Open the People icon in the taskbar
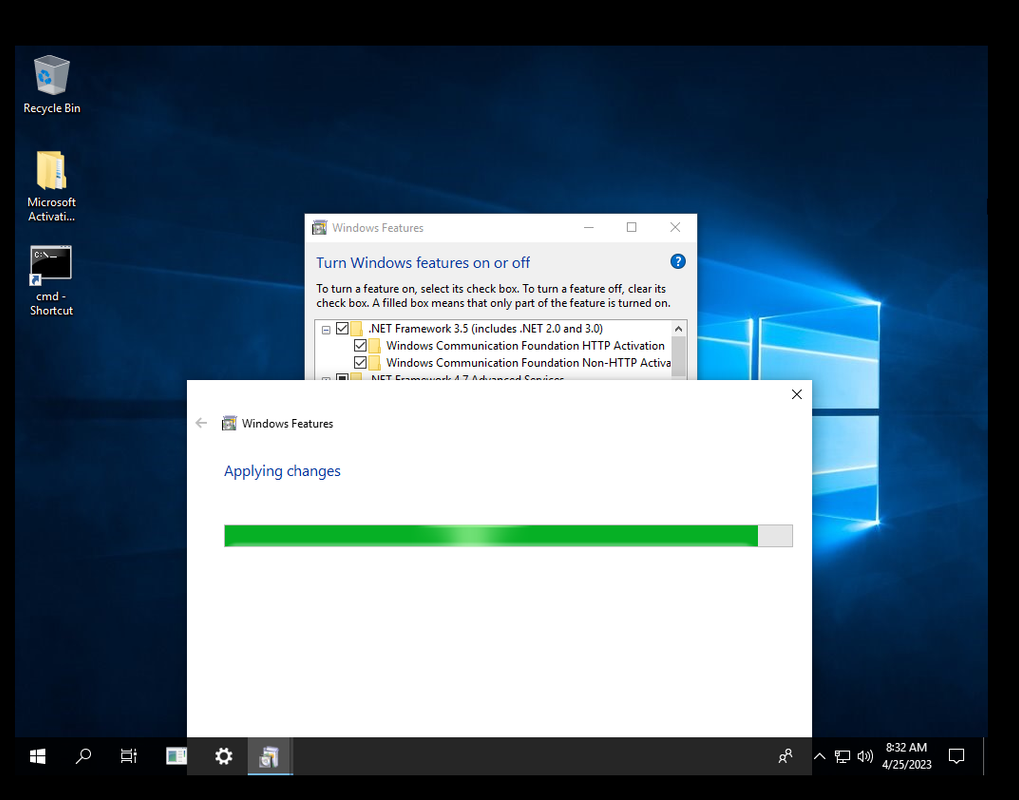The image size is (1019, 800). point(785,756)
